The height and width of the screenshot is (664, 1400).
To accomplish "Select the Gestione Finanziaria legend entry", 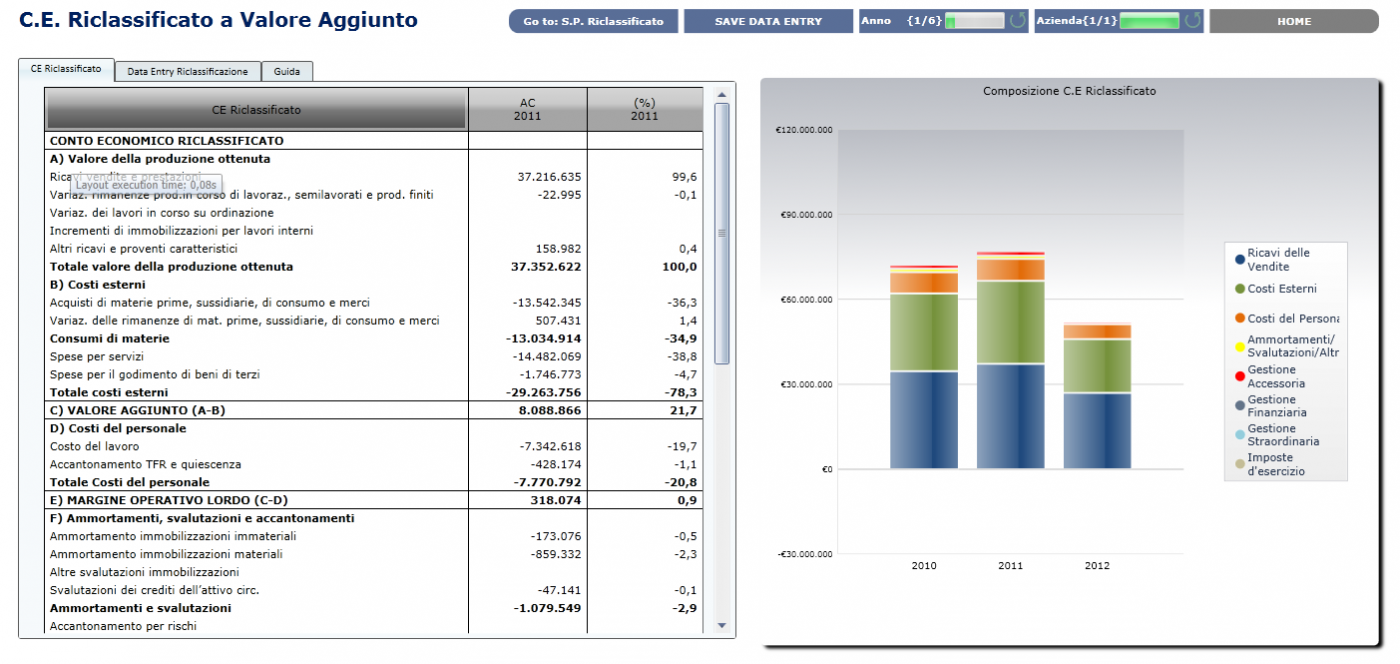I will coord(1271,405).
